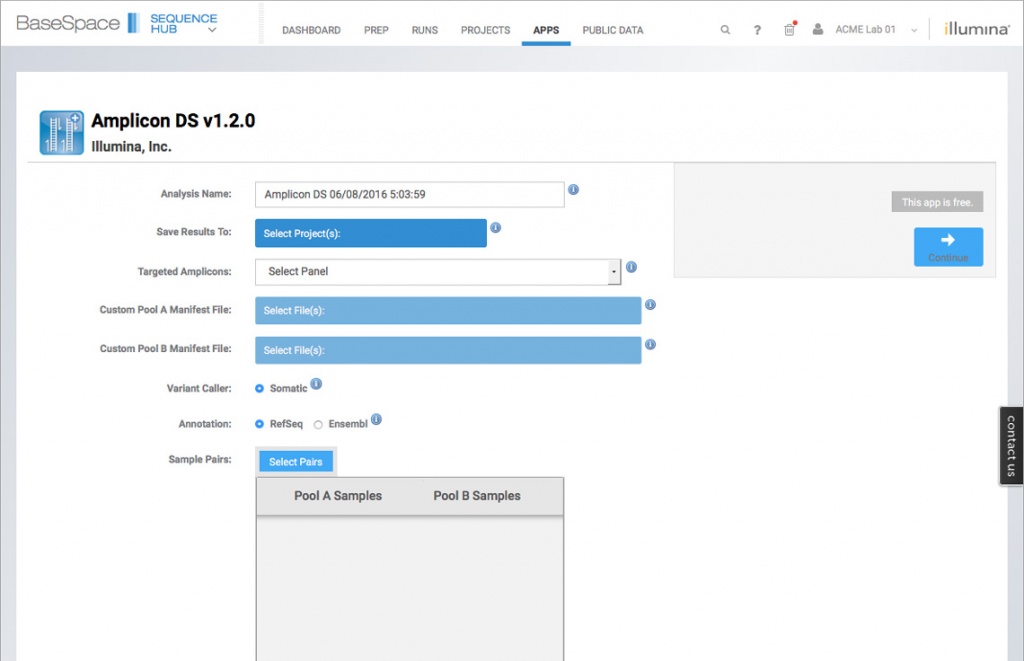The height and width of the screenshot is (661, 1024).
Task: Go to the Dashboard tab
Action: point(312,30)
